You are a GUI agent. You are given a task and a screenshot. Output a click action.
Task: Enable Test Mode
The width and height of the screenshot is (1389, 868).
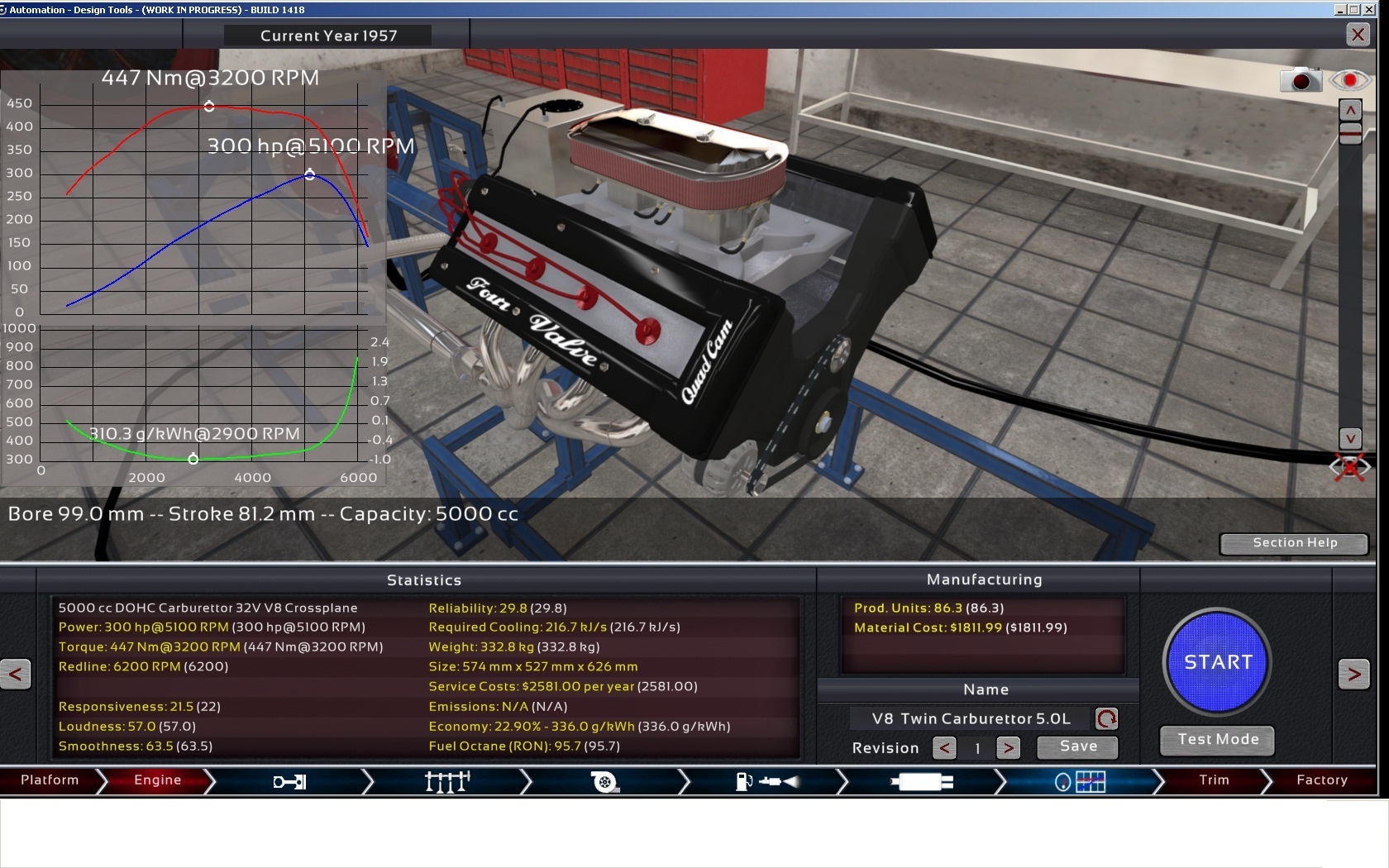[1217, 740]
